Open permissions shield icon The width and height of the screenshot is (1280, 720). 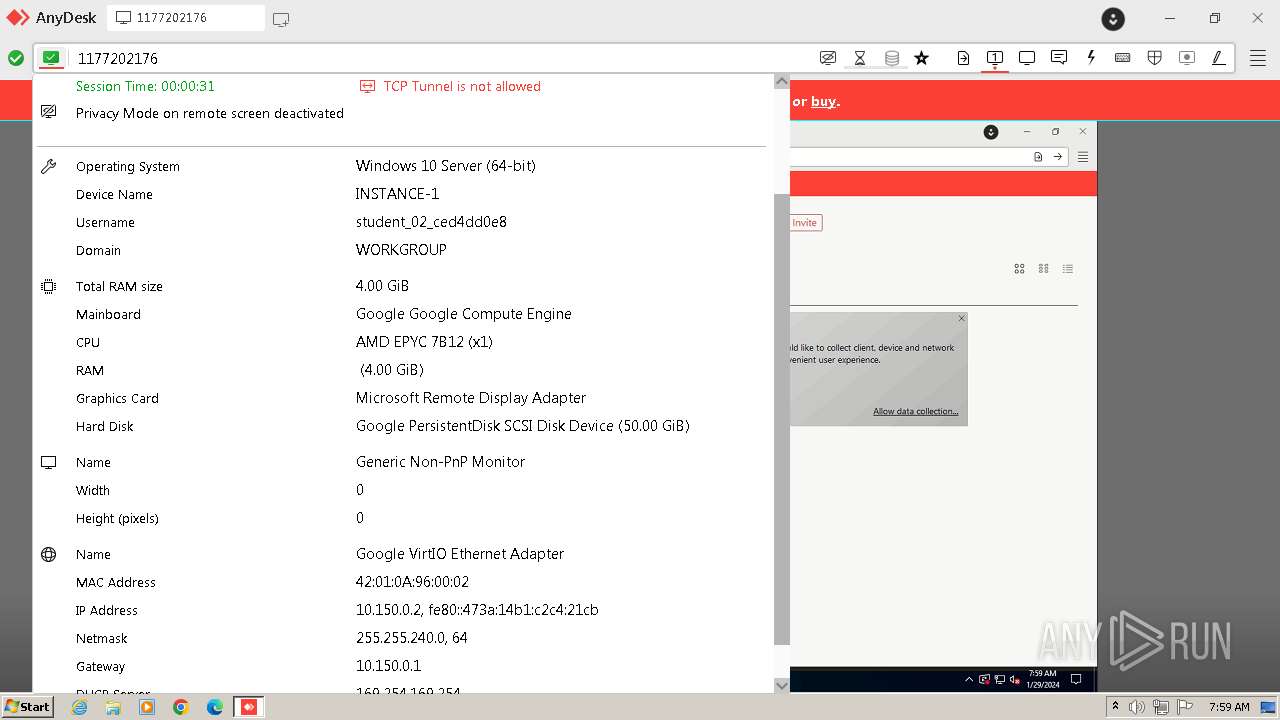click(1155, 58)
